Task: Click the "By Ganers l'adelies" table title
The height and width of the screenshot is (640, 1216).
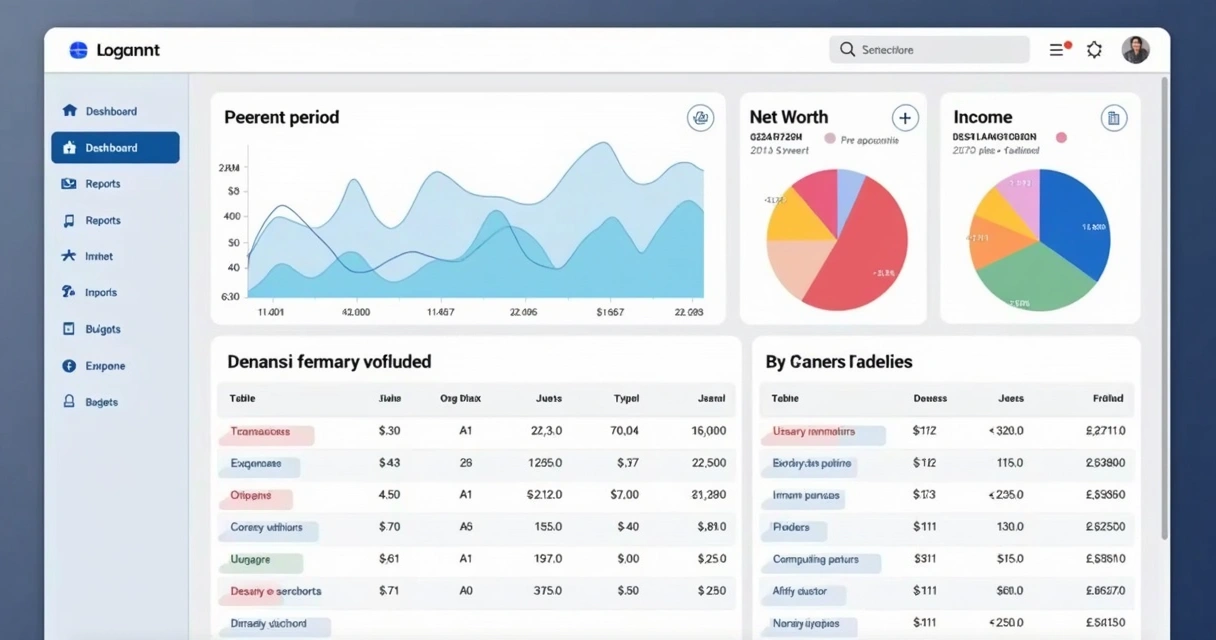Action: 839,362
